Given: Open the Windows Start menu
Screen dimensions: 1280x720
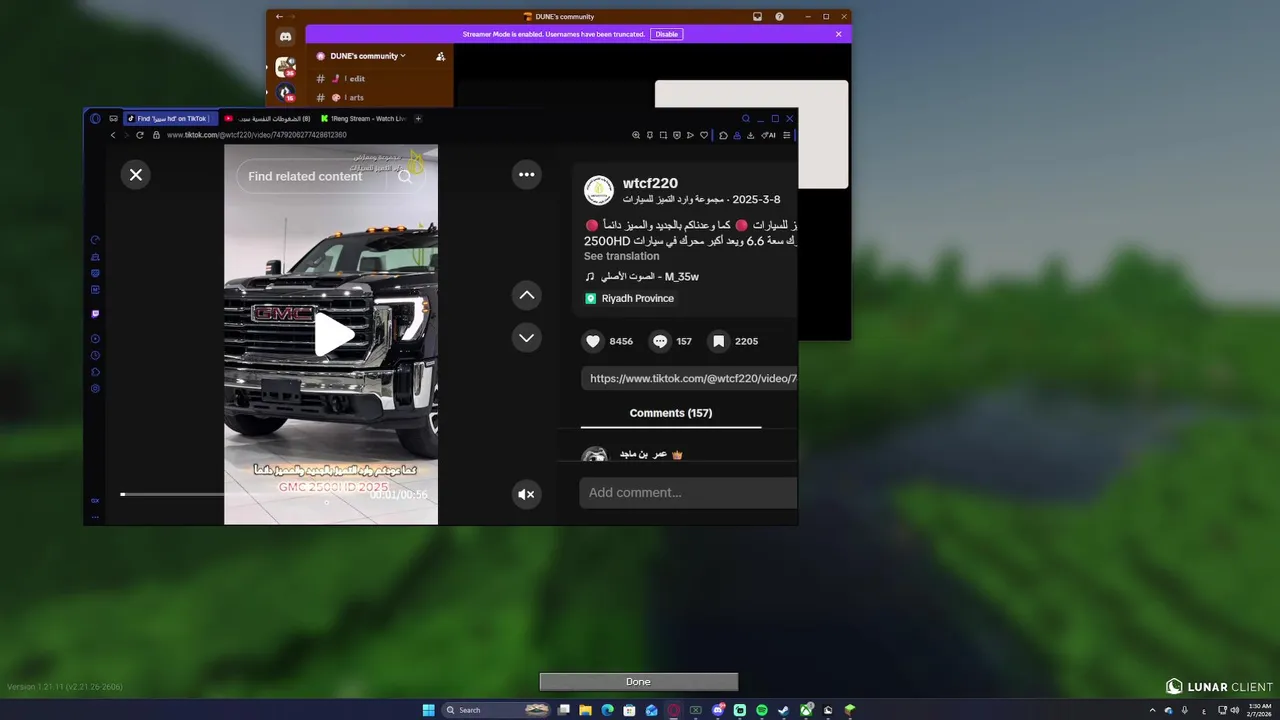Looking at the screenshot, I should coord(428,710).
